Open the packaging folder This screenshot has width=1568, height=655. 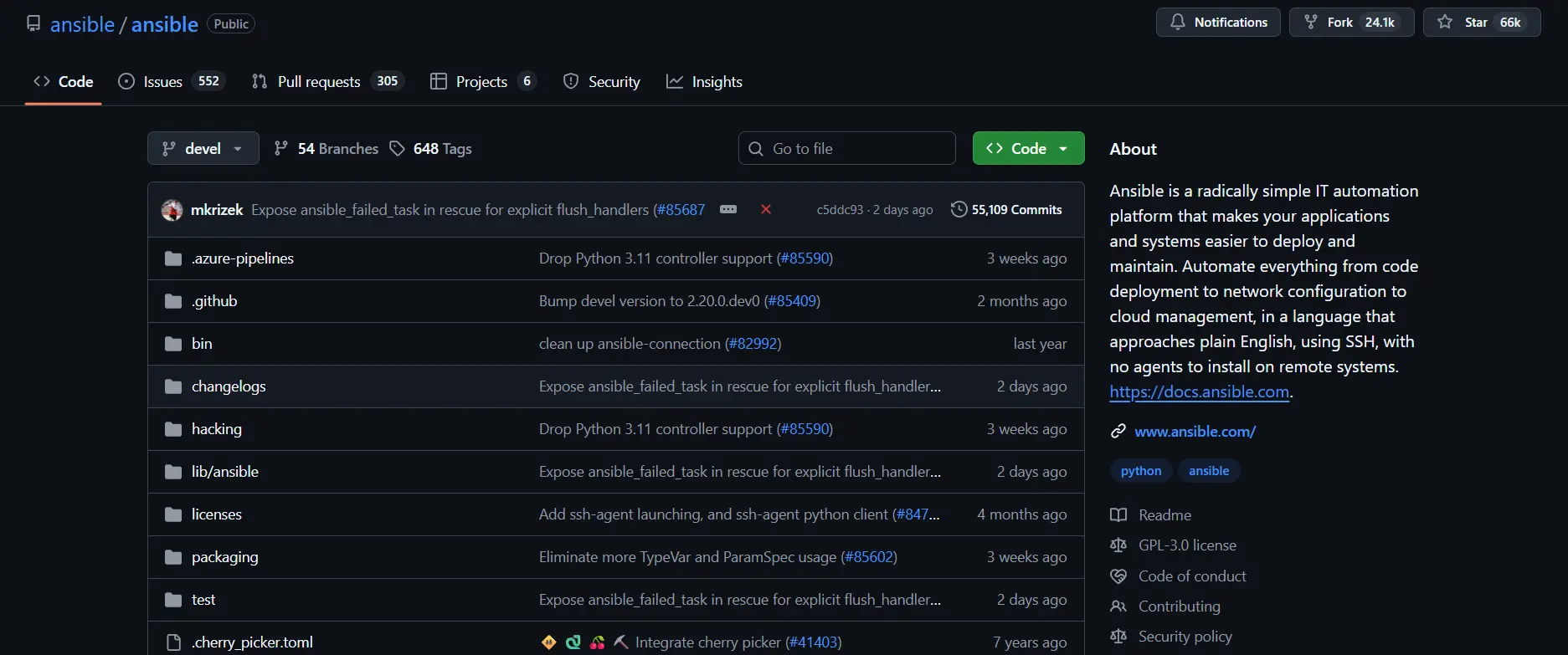(x=225, y=557)
